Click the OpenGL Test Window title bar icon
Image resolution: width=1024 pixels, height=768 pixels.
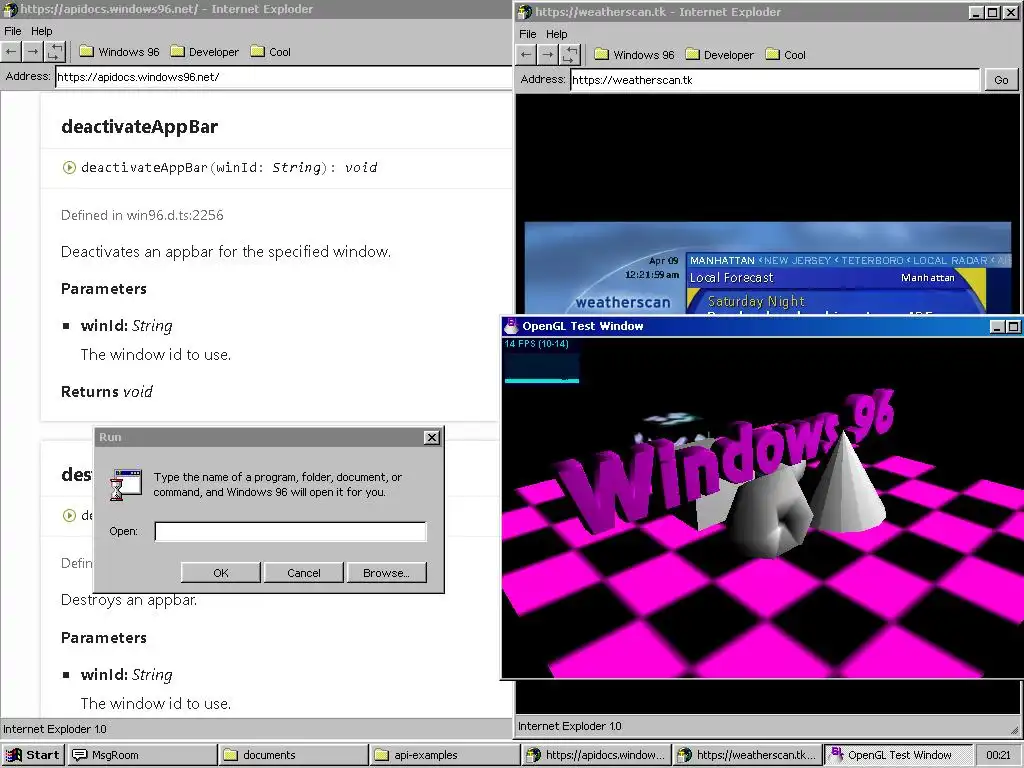511,325
